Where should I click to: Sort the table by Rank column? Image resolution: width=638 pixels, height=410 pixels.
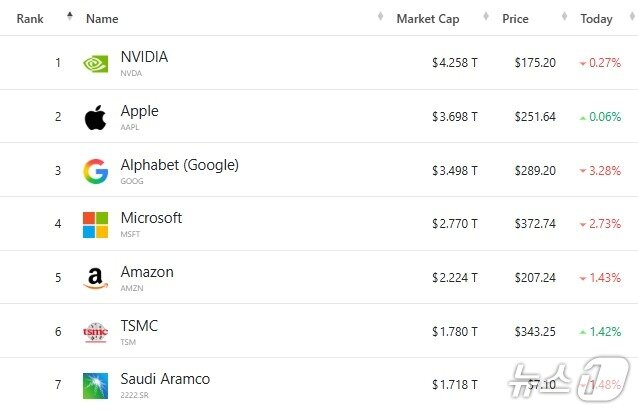coord(30,19)
